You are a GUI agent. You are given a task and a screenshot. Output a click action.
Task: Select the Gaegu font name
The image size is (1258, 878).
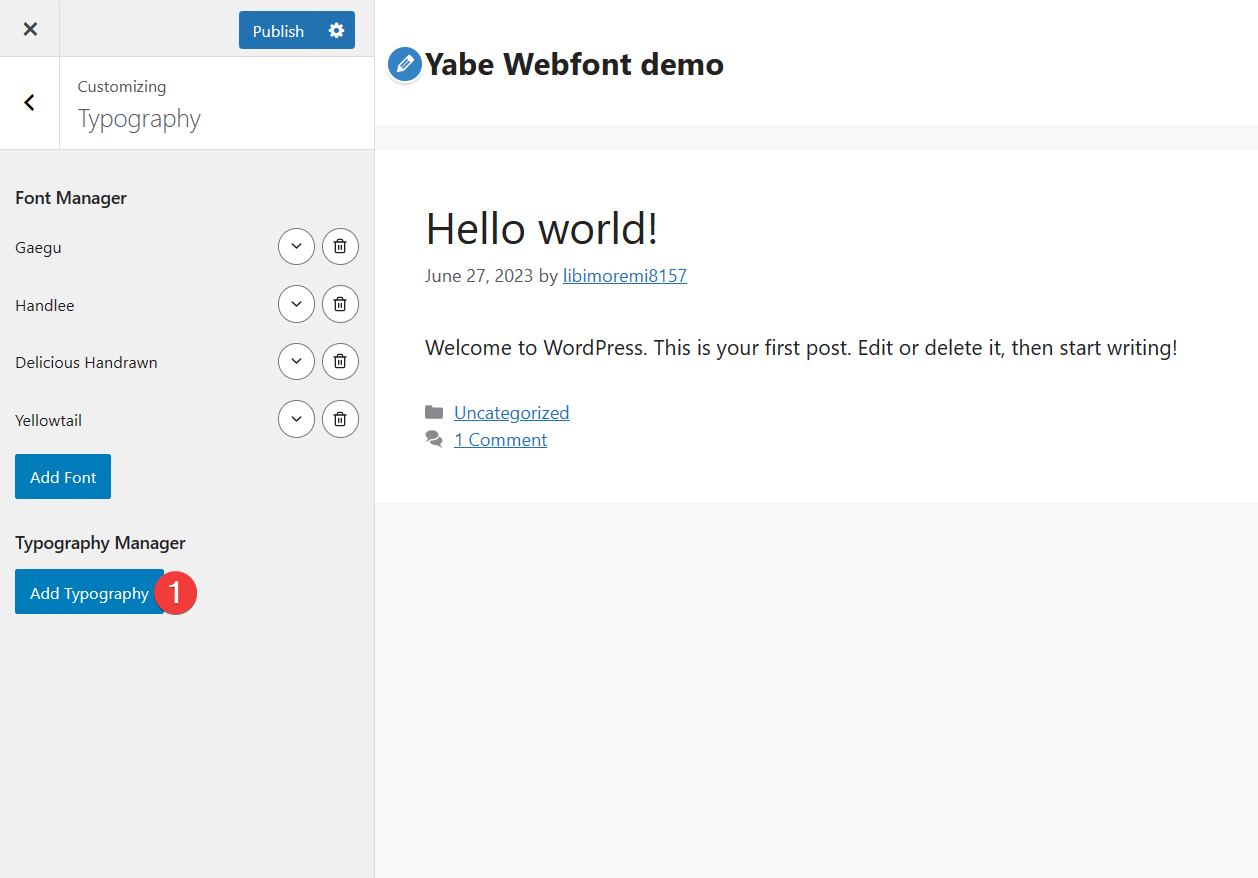point(38,248)
